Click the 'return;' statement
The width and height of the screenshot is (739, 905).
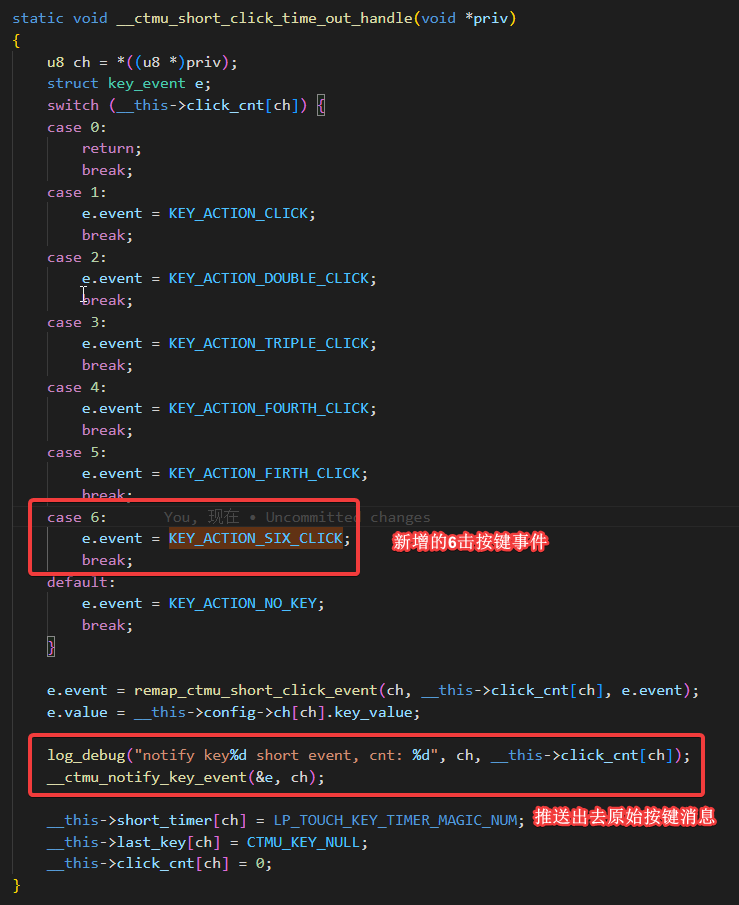point(111,149)
